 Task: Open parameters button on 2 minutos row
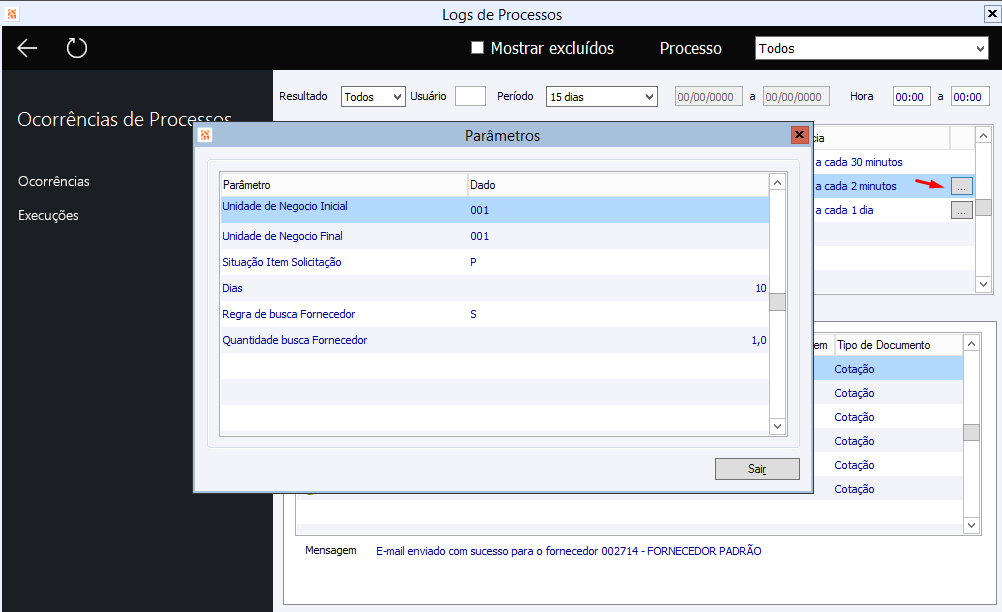click(962, 186)
